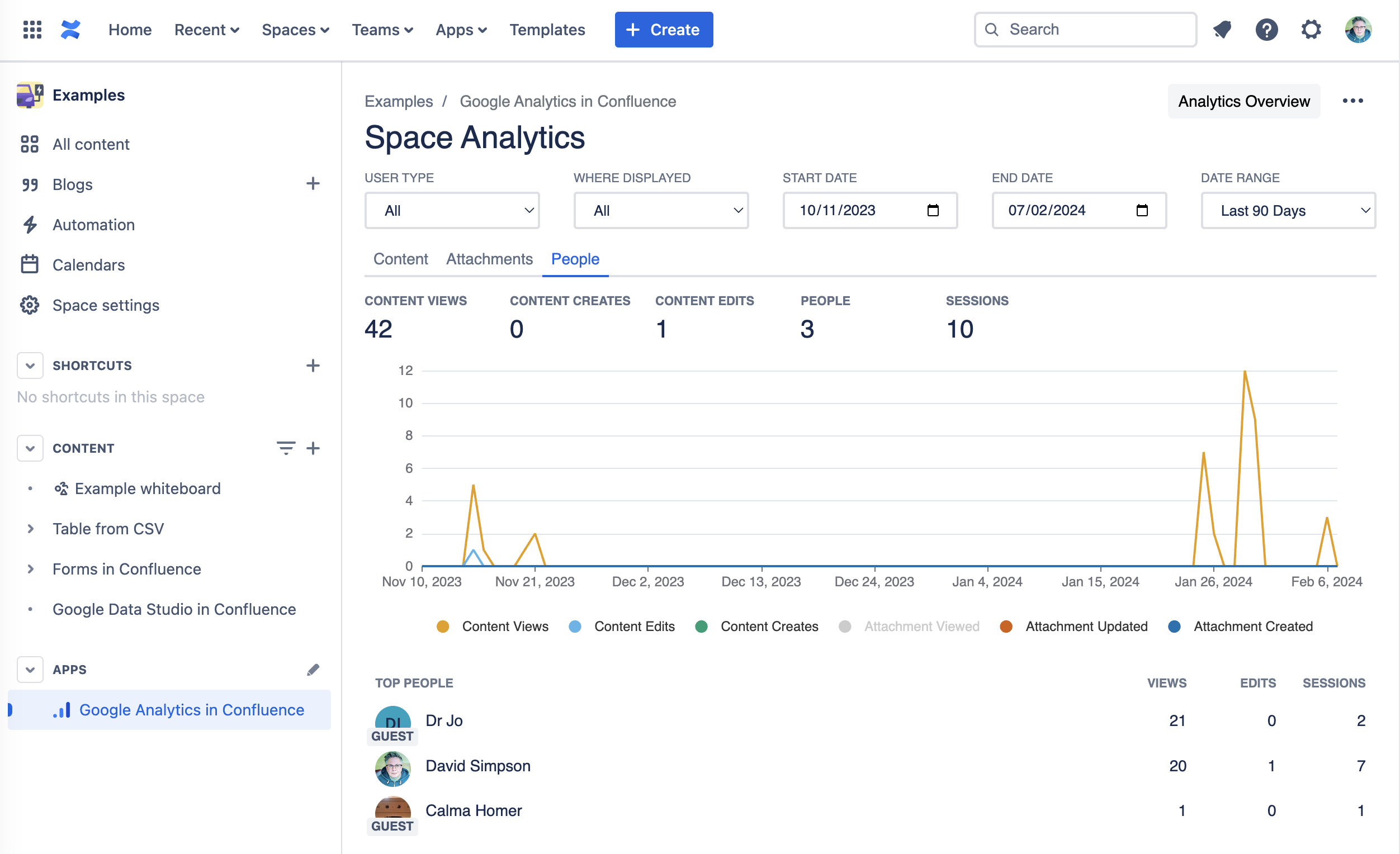Open the notifications bell icon
Image resolution: width=1400 pixels, height=854 pixels.
[x=1222, y=30]
